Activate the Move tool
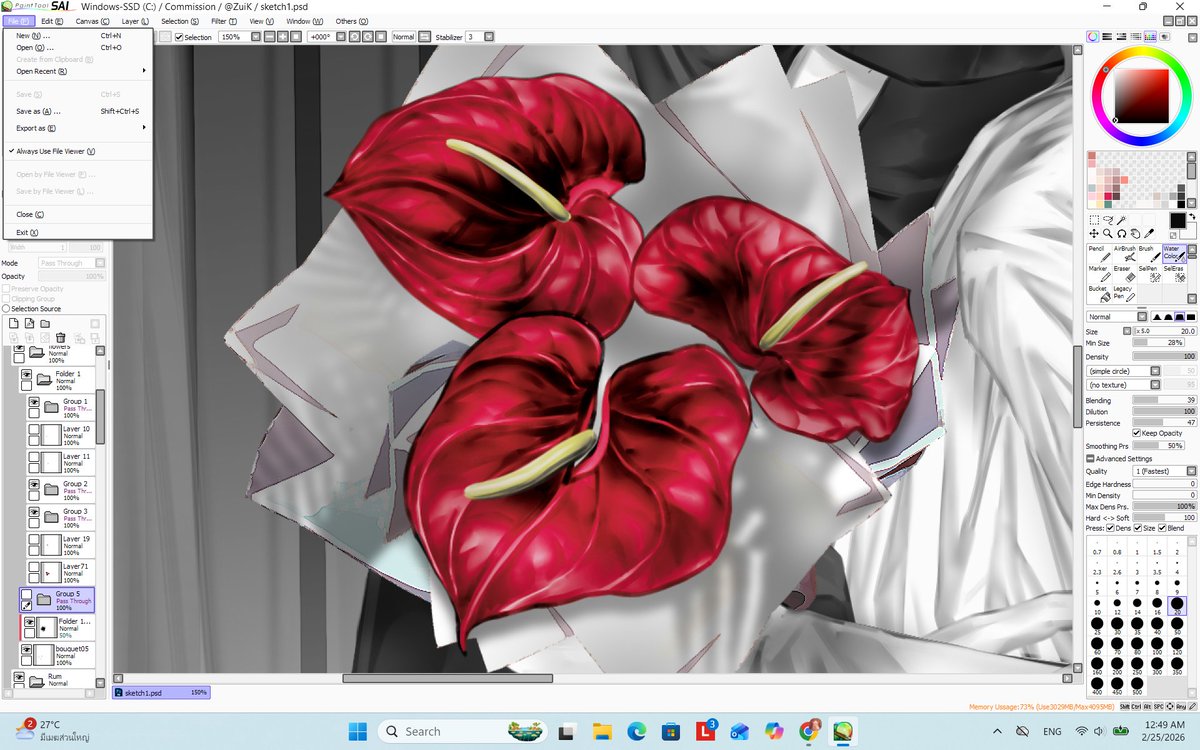Screen dimensions: 1200x750 tap(1094, 233)
